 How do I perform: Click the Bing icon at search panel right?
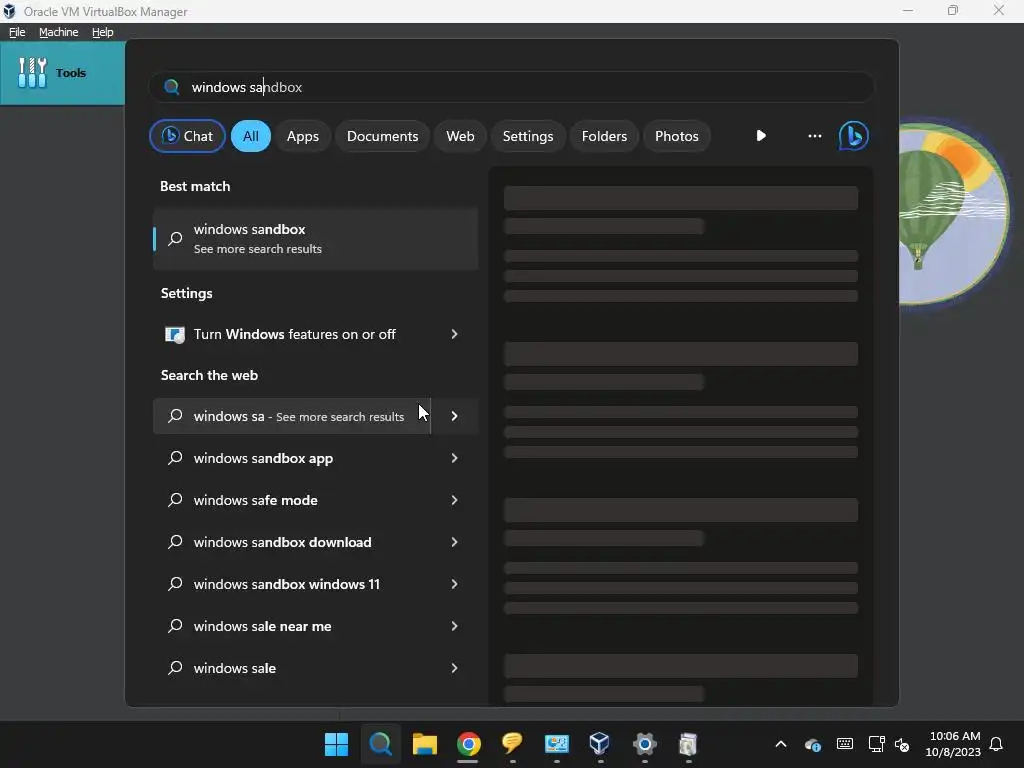tap(853, 136)
